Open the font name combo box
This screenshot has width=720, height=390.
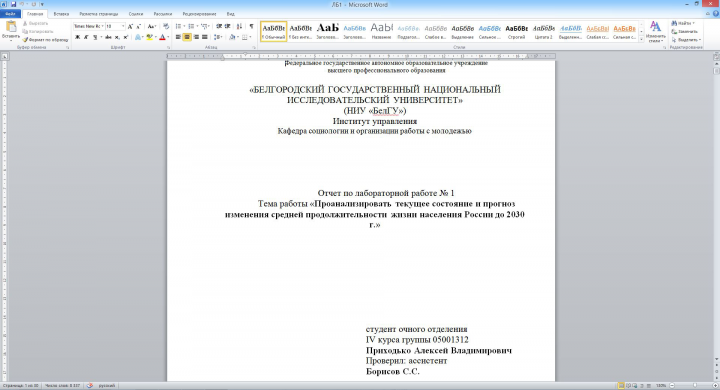[x=89, y=26]
